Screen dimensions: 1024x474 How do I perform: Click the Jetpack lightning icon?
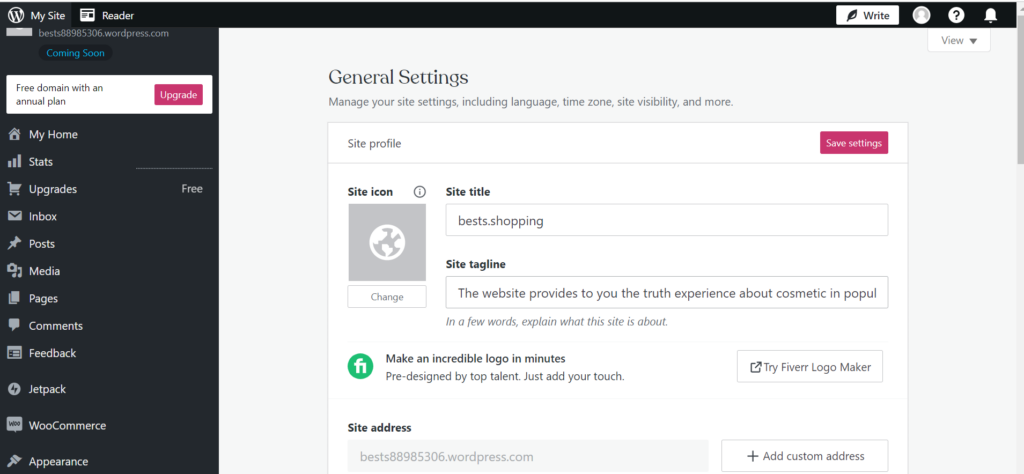[x=14, y=389]
